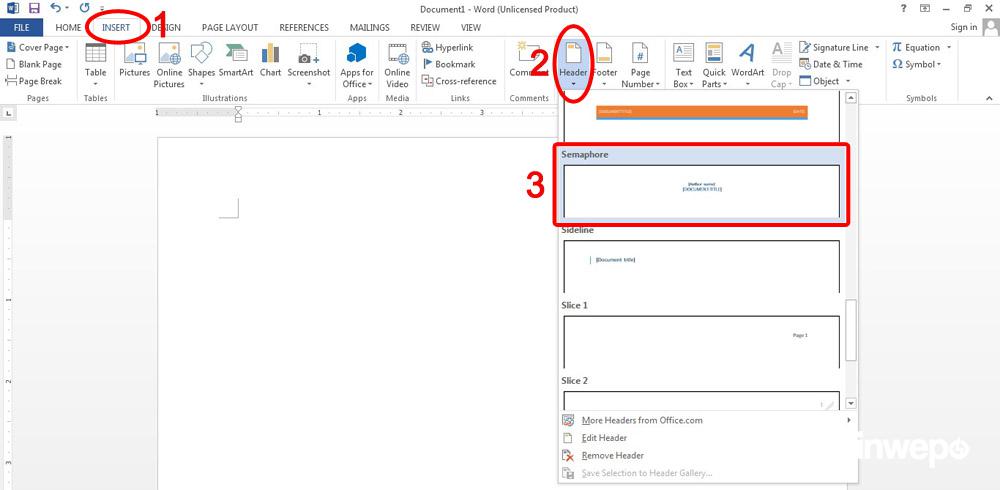Open the REFERENCES tab
Screen dimensions: 1000x490
(304, 28)
